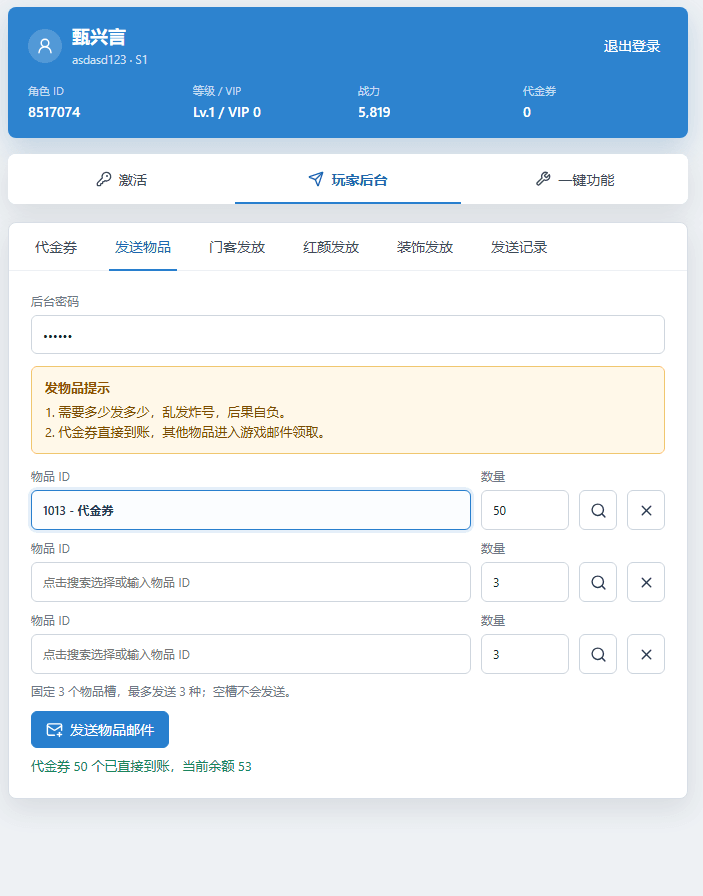The image size is (703, 896).
Task: Open the 门客发放 sub-tab
Action: pyautogui.click(x=237, y=247)
